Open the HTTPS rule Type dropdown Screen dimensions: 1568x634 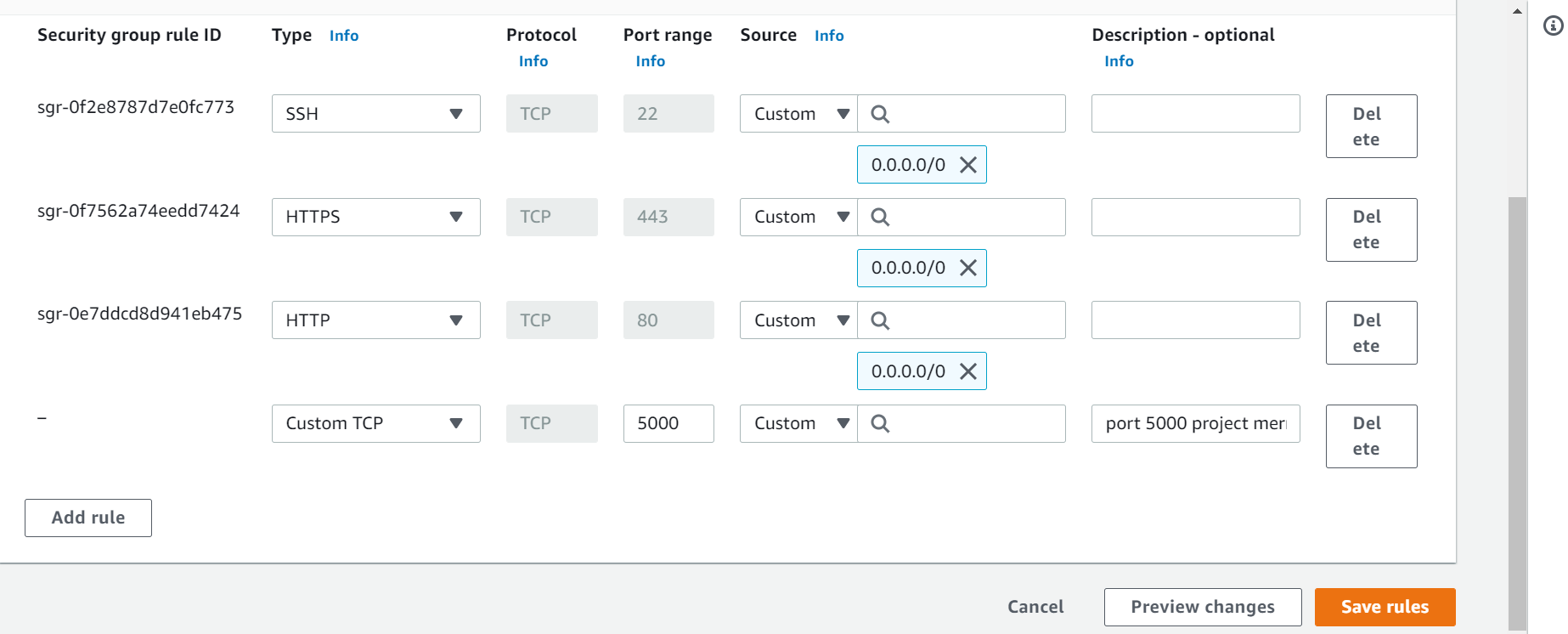coord(375,217)
